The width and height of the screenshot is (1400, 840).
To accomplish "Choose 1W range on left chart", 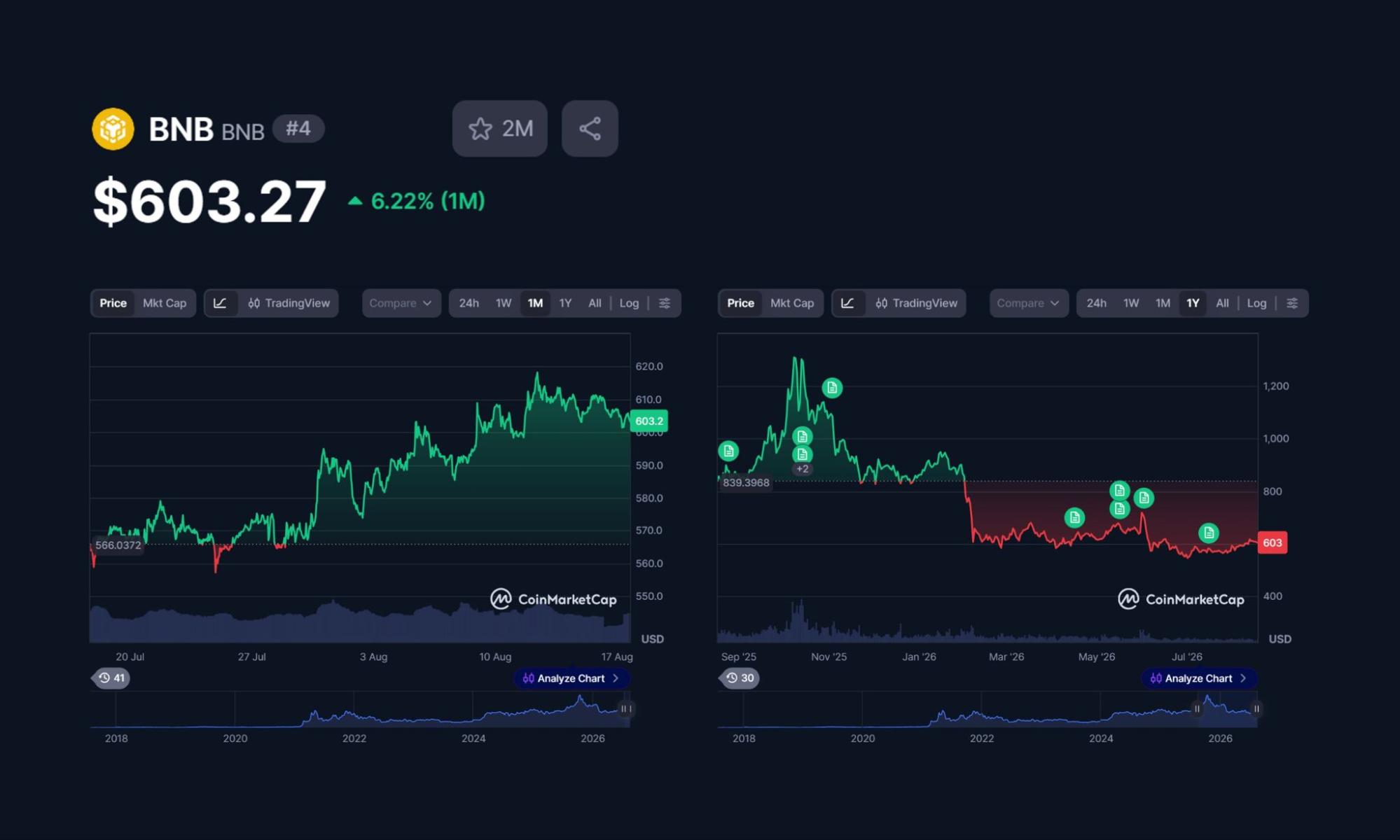I will [504, 303].
